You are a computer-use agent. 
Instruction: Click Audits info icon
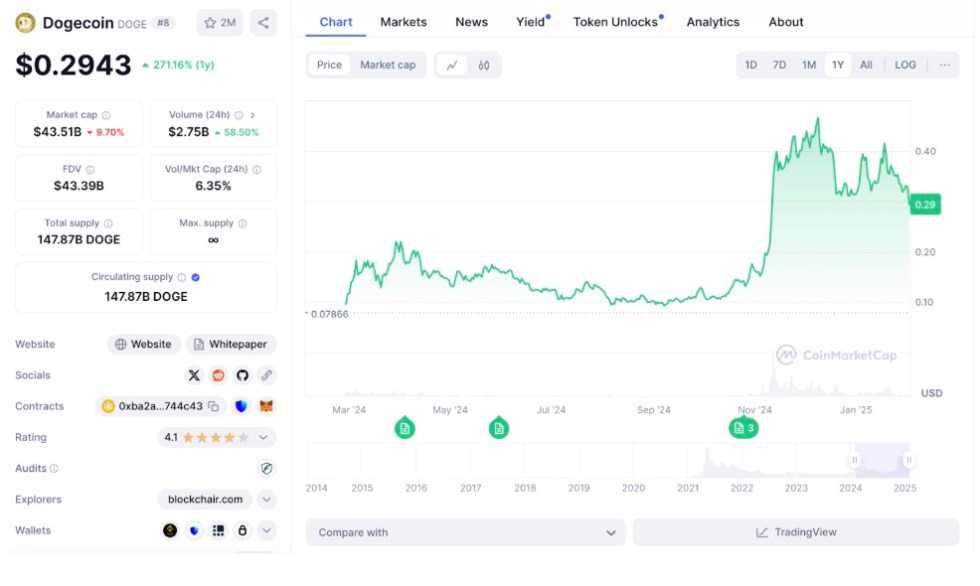click(x=54, y=469)
